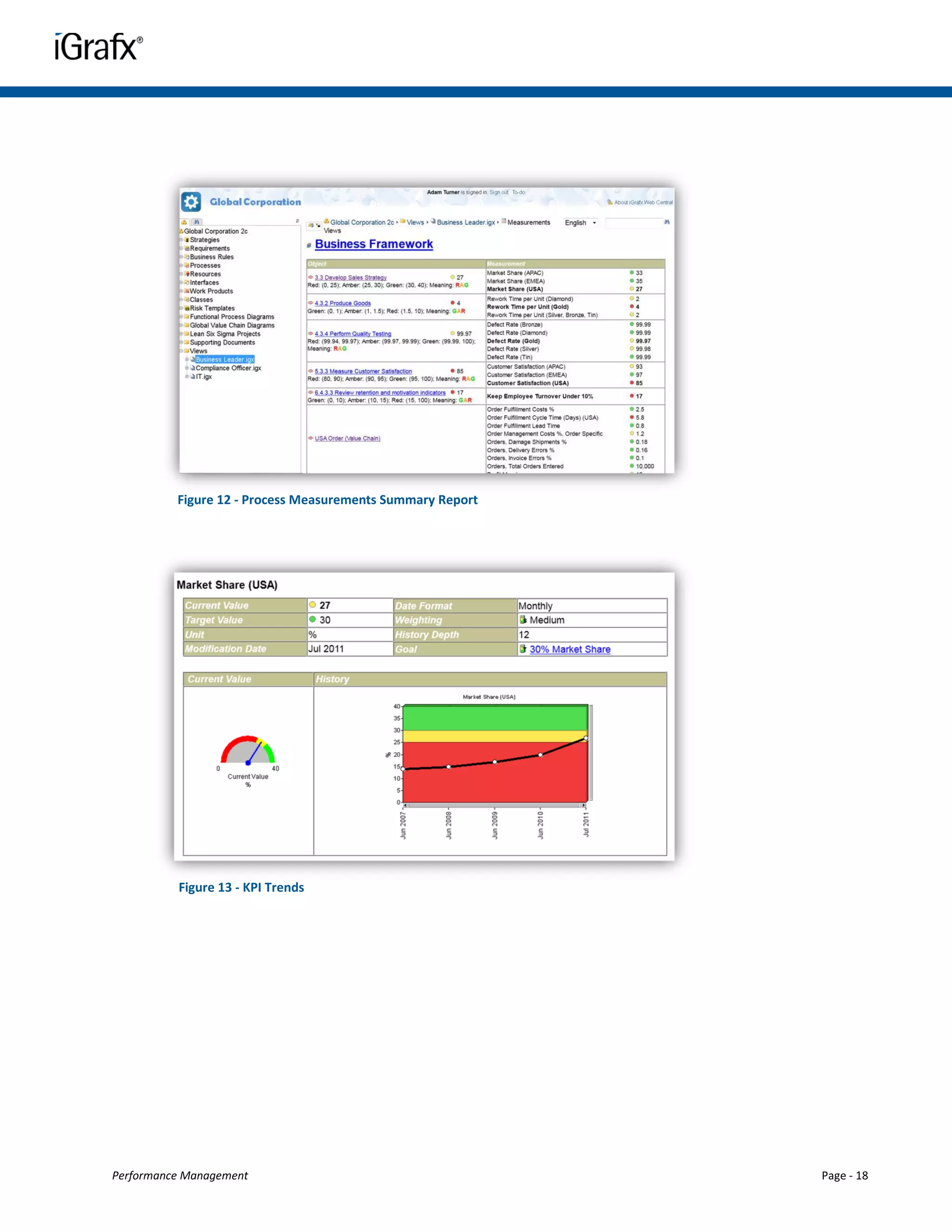Open the English language dropdown
The width and height of the screenshot is (952, 1232).
point(580,223)
